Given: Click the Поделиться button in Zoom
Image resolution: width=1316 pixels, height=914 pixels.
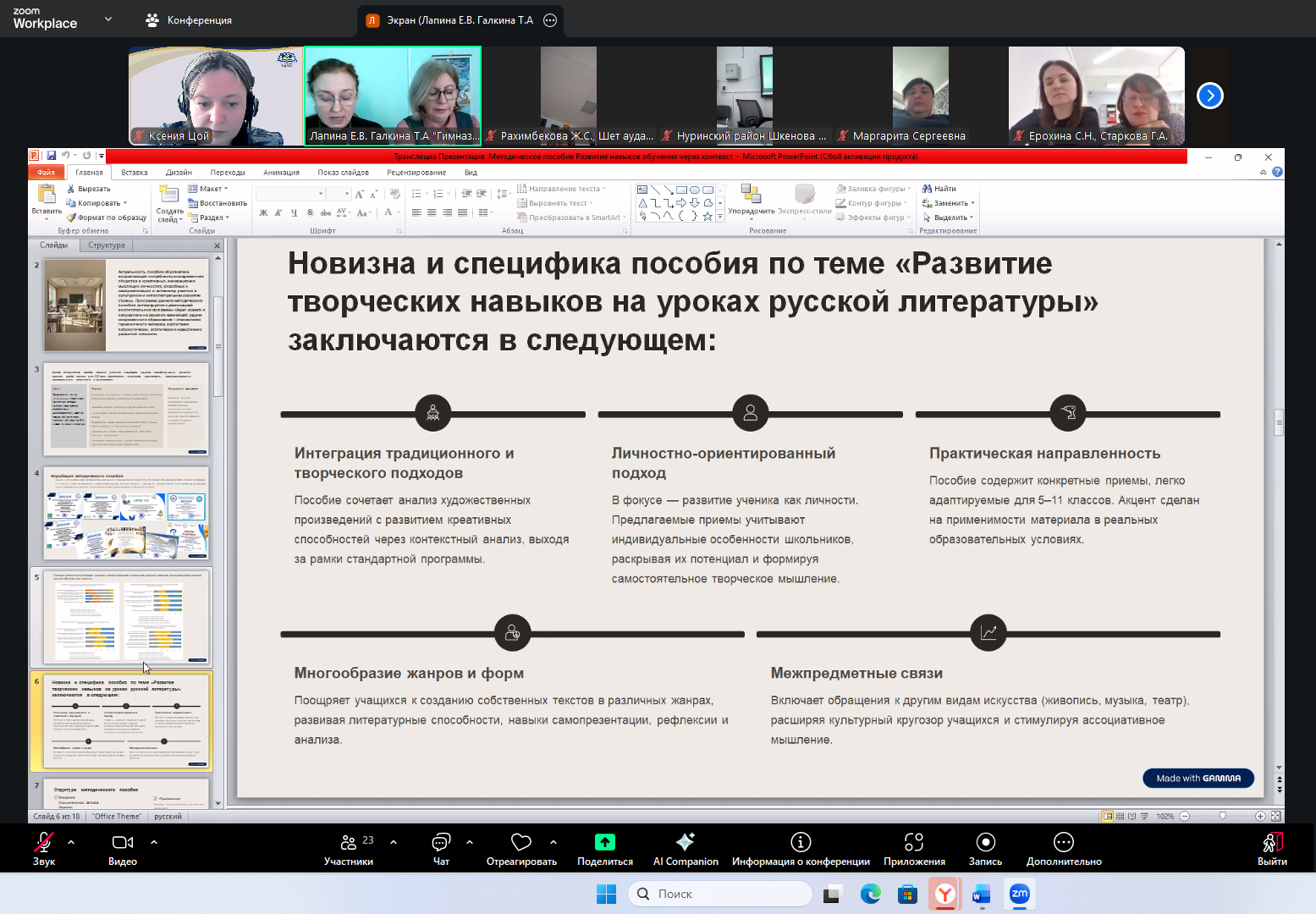Looking at the screenshot, I should (603, 849).
